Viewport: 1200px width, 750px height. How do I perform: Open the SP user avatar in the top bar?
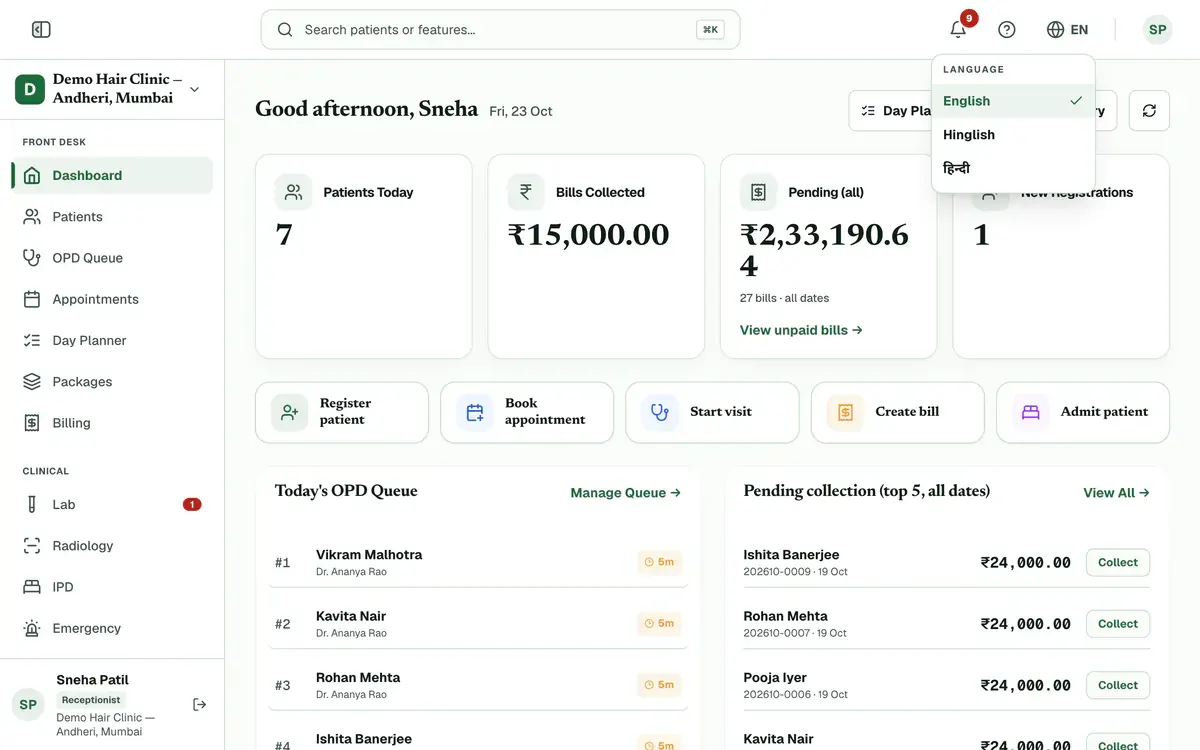(1157, 30)
